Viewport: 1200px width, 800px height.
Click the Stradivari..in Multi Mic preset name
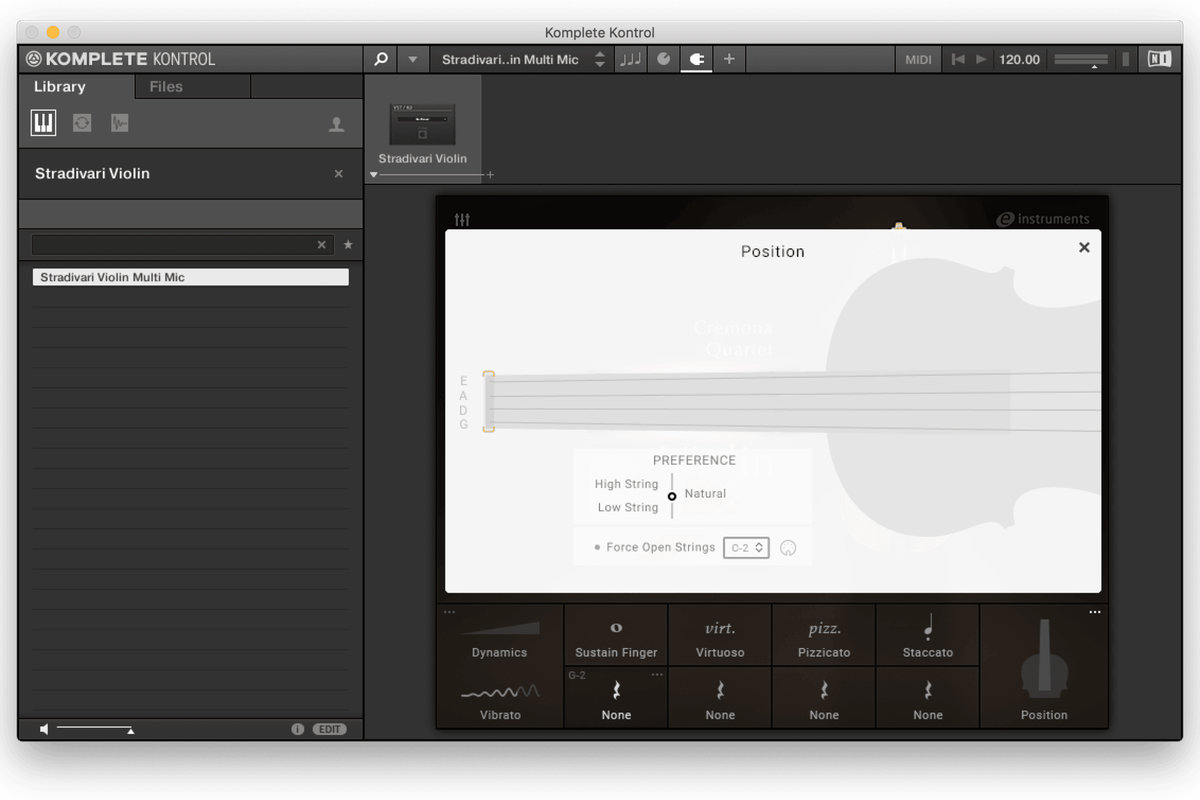tap(510, 59)
